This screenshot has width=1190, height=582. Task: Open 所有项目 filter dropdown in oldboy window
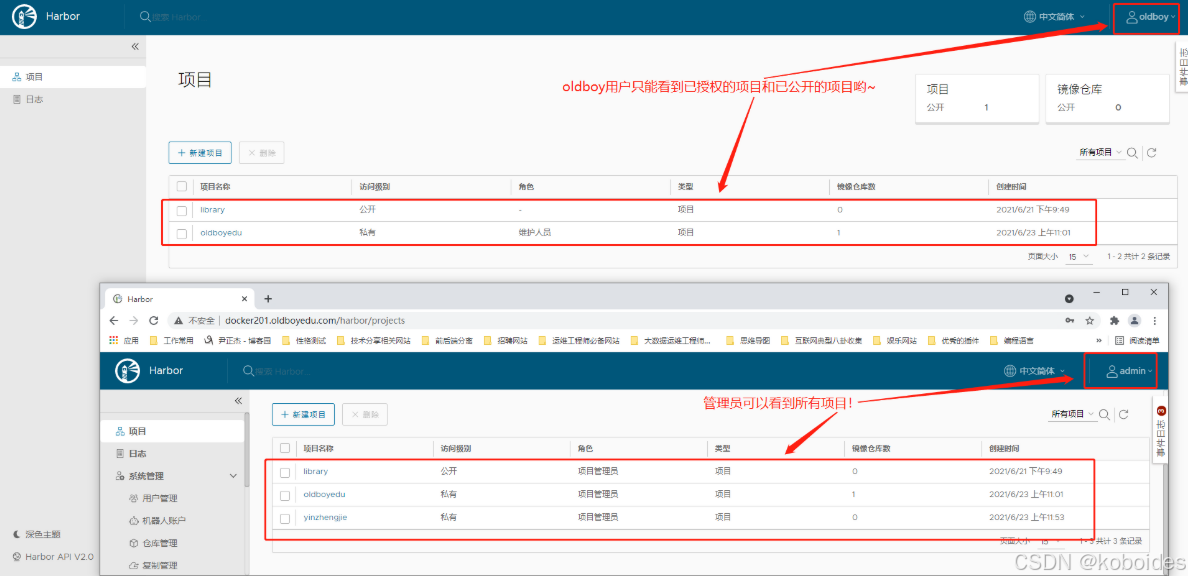click(1100, 153)
